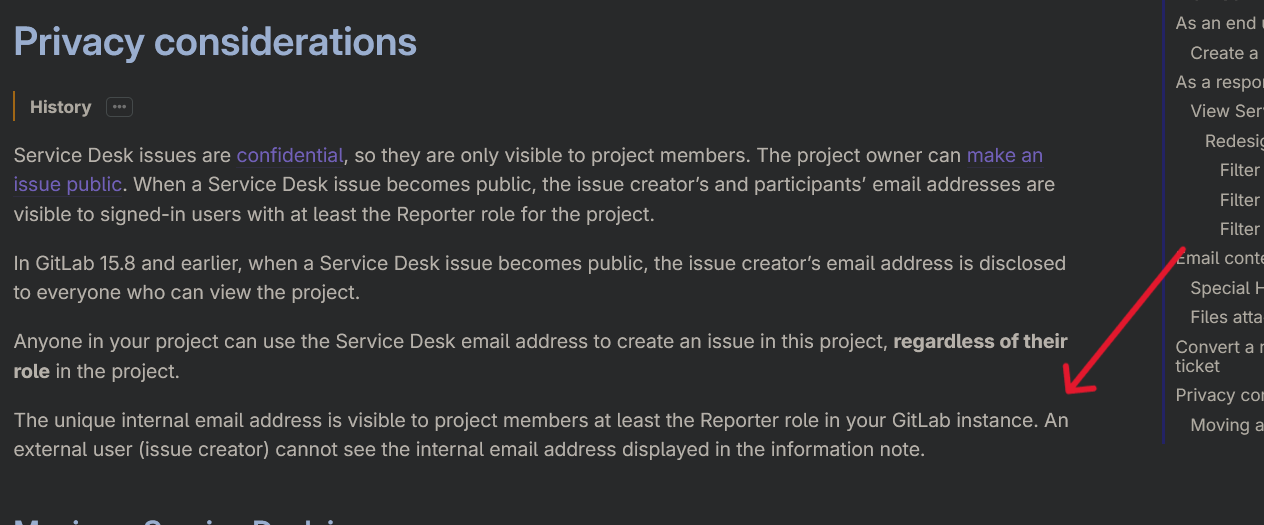Select the first Filter entry in sidebar

click(x=1240, y=170)
